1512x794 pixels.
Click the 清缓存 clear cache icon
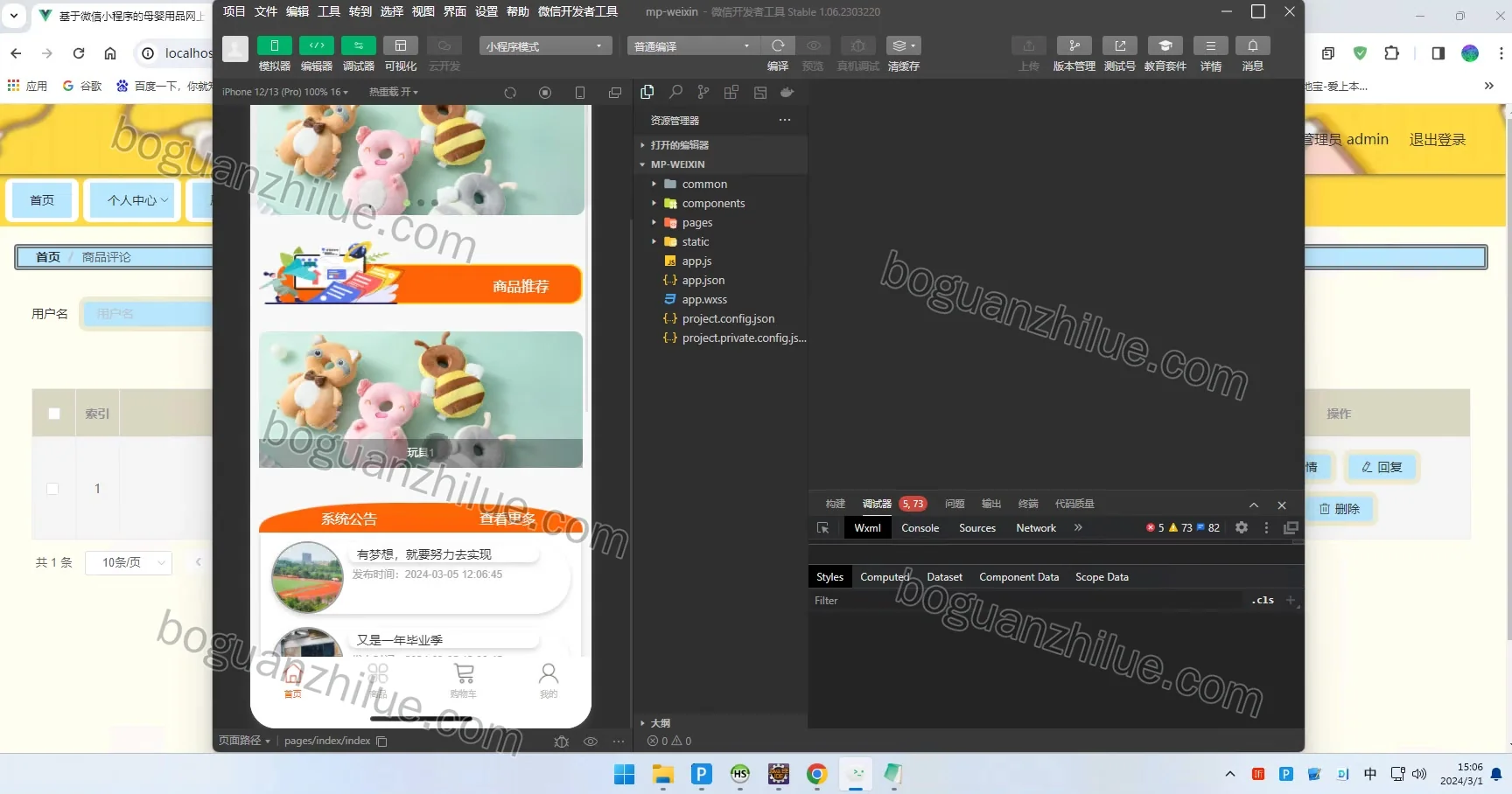[903, 45]
